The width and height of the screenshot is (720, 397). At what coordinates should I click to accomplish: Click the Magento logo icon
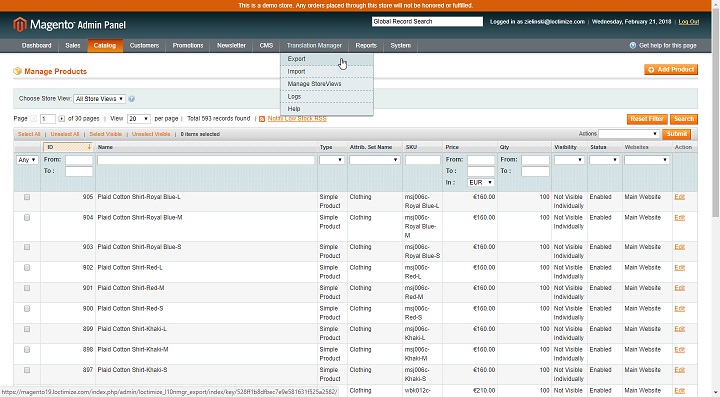pos(20,24)
